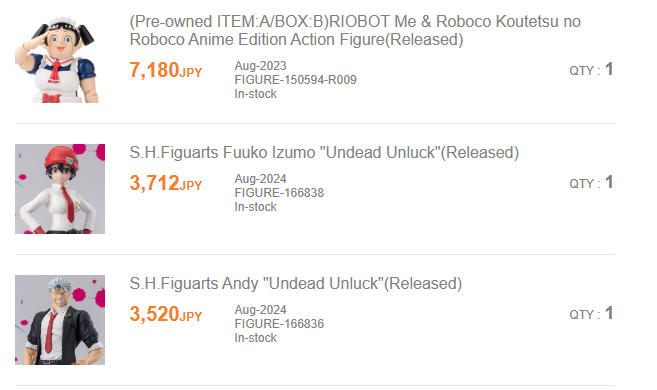Click item code FIGURE-166836
The height and width of the screenshot is (390, 657).
[279, 324]
